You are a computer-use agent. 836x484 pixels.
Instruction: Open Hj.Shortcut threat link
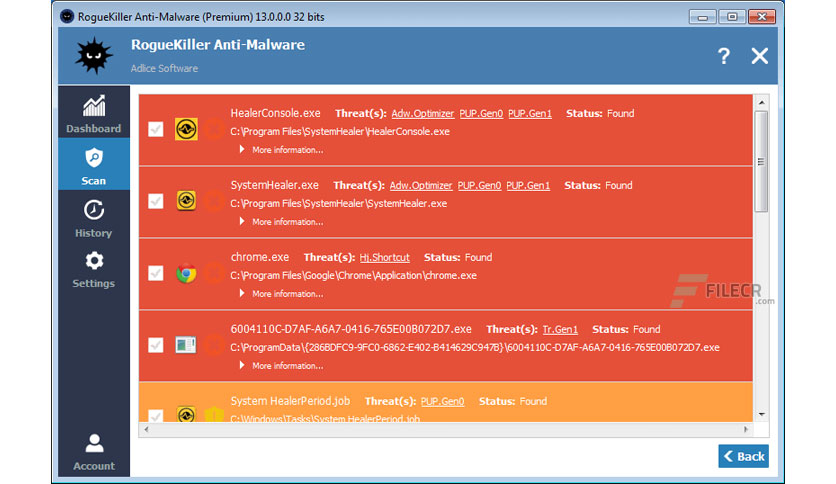click(384, 257)
